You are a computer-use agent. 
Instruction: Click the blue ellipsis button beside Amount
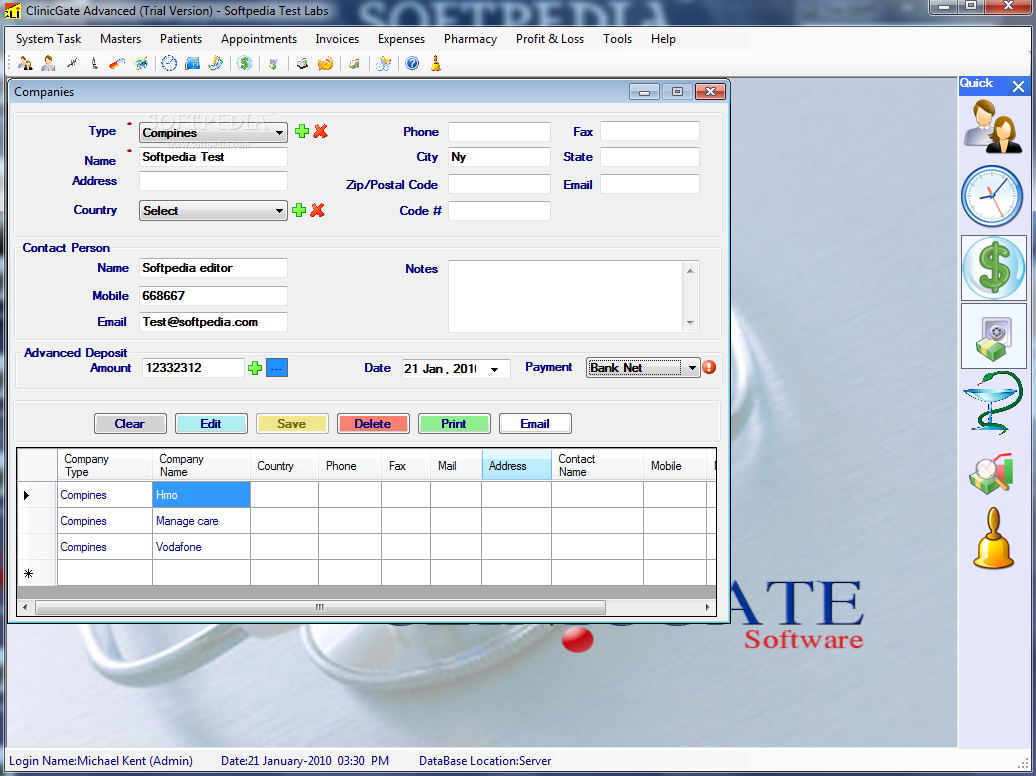pos(277,368)
